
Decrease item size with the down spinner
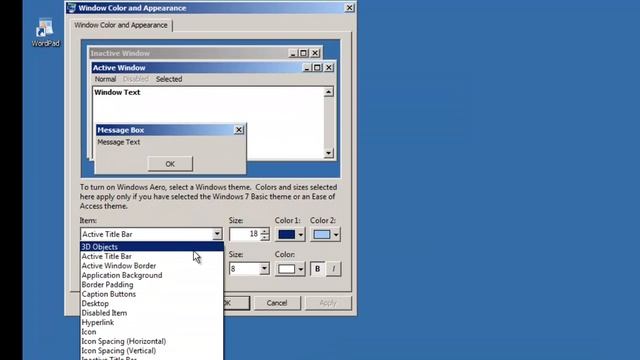pos(264,237)
